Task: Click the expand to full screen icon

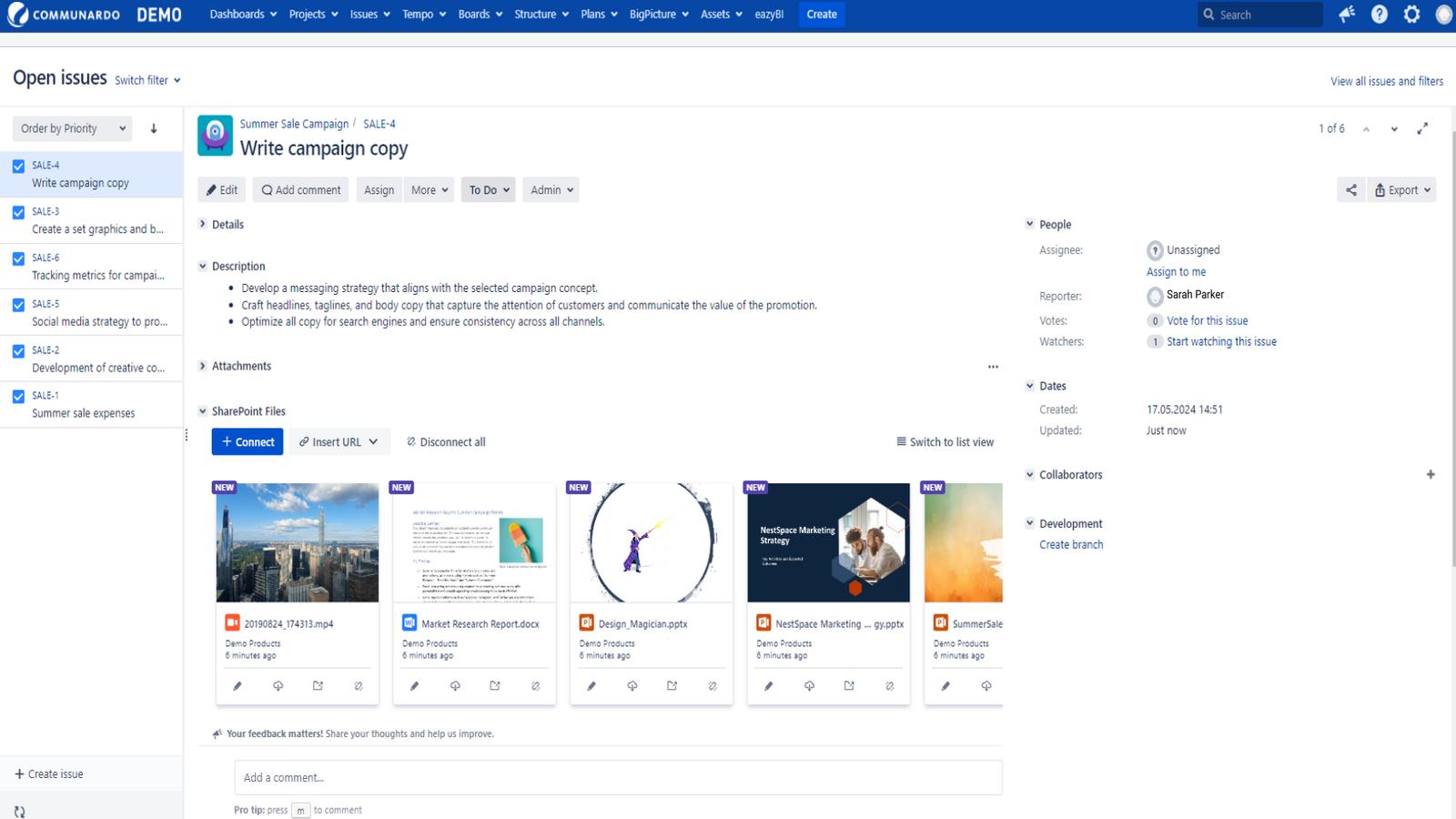Action: [1422, 129]
